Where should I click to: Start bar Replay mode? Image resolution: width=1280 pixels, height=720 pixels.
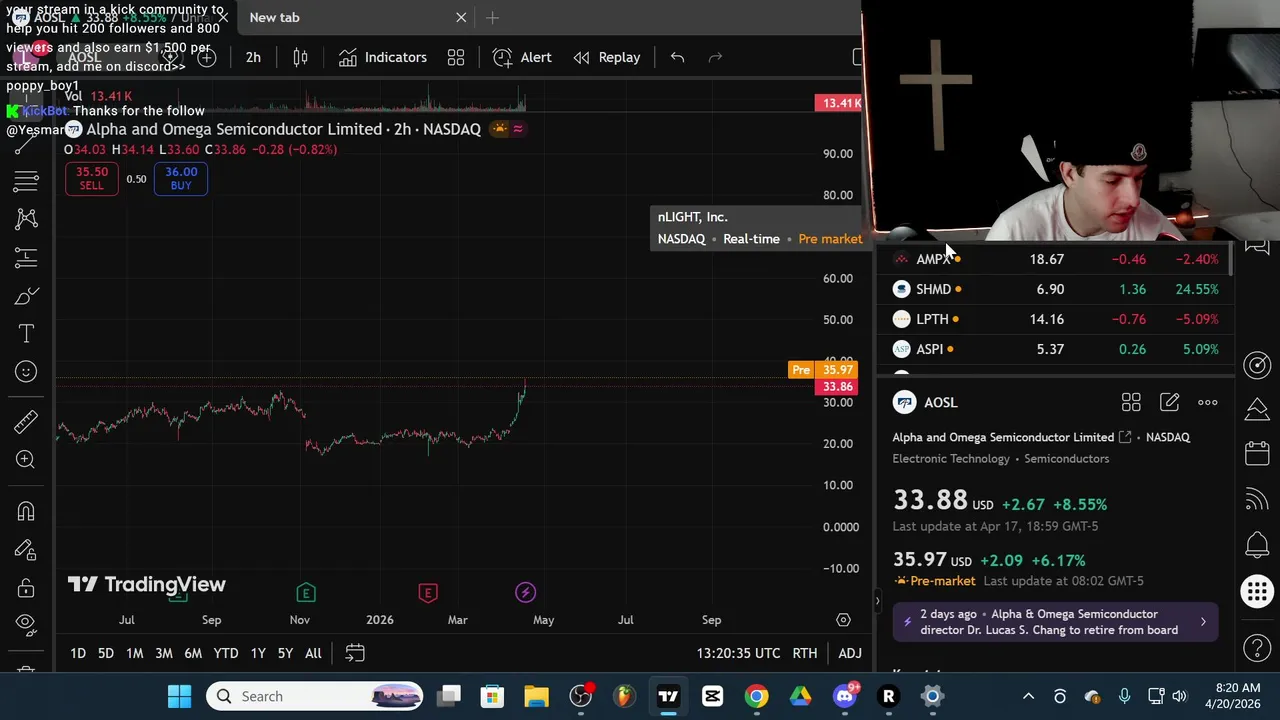pyautogui.click(x=606, y=57)
